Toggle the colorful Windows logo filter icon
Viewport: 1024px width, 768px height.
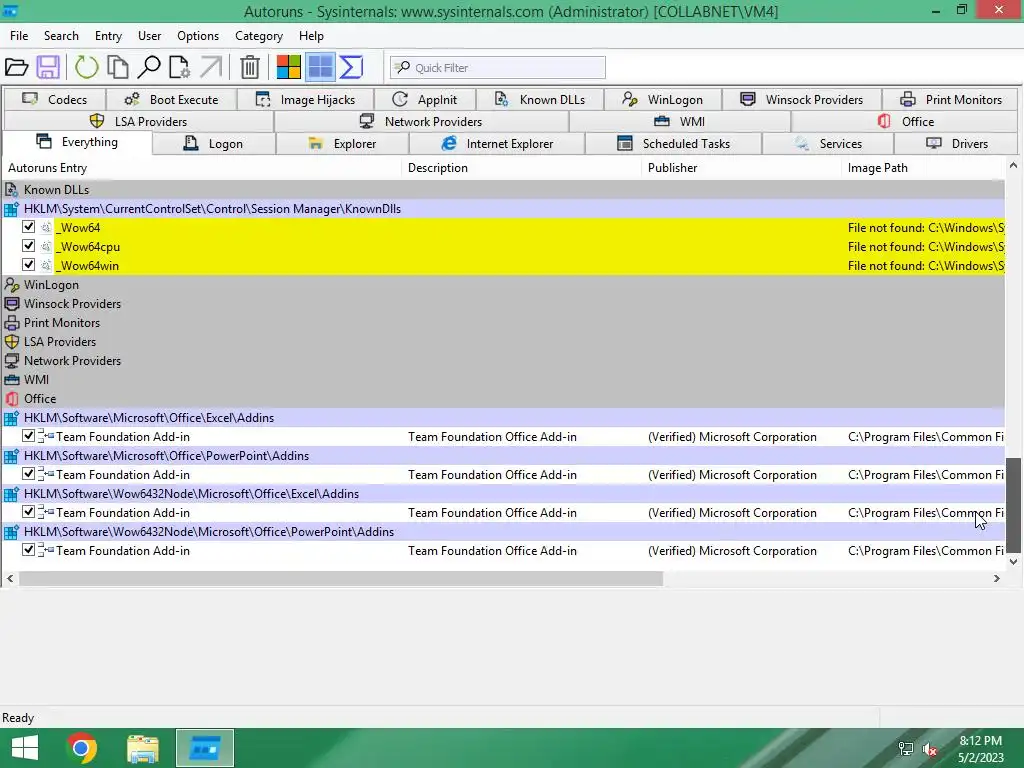(x=288, y=67)
